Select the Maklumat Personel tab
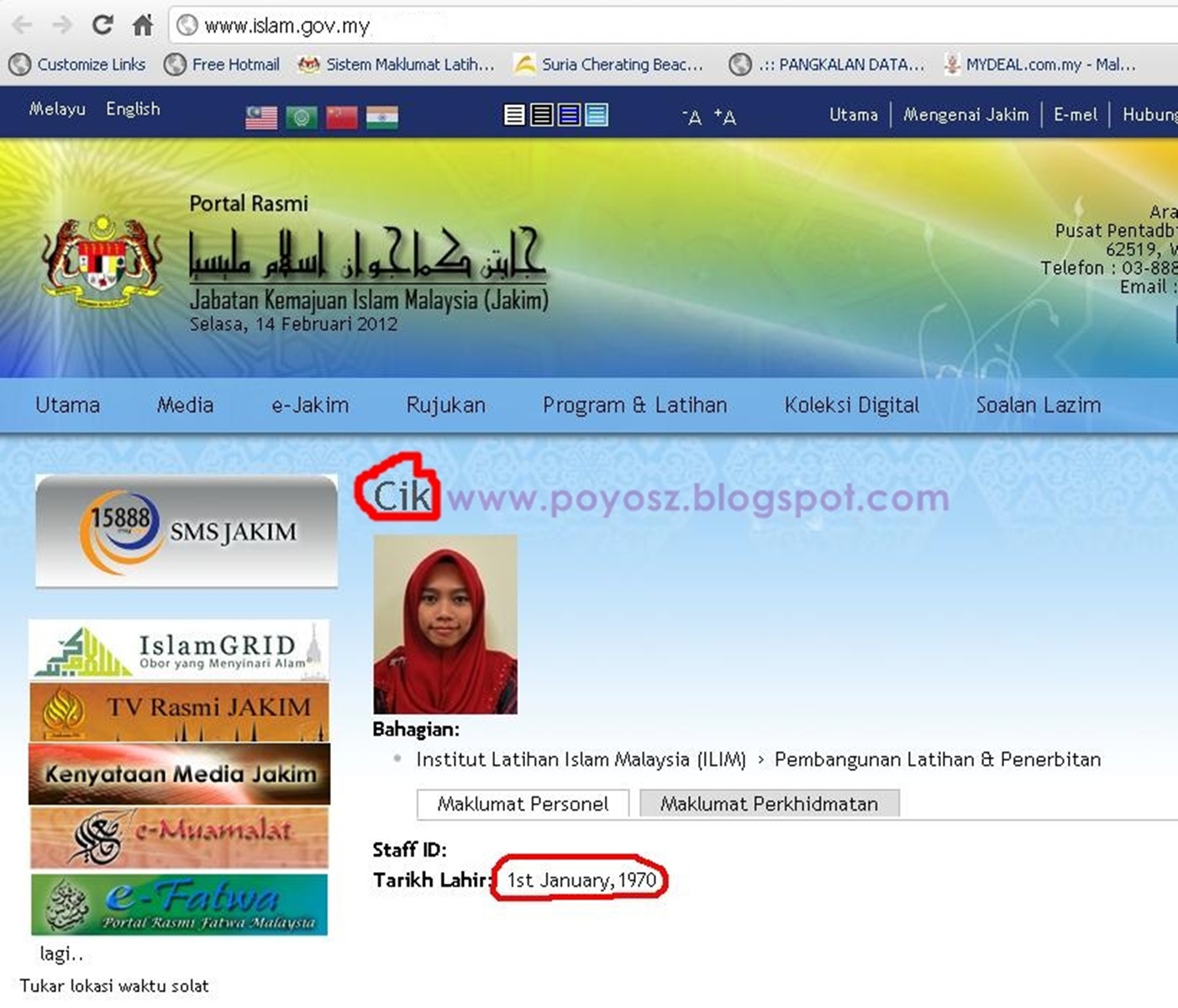Viewport: 1178px width, 1008px height. (x=523, y=804)
